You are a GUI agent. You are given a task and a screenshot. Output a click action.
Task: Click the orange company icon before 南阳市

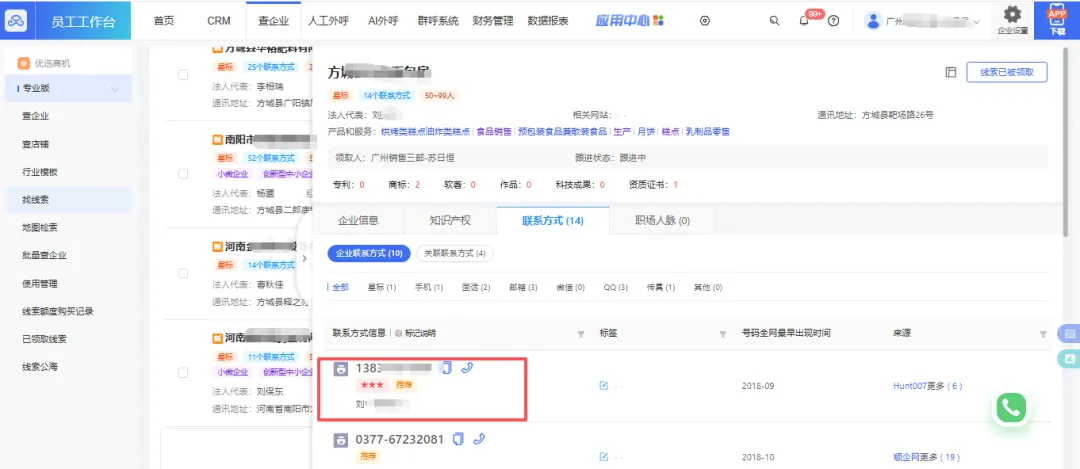pos(218,139)
